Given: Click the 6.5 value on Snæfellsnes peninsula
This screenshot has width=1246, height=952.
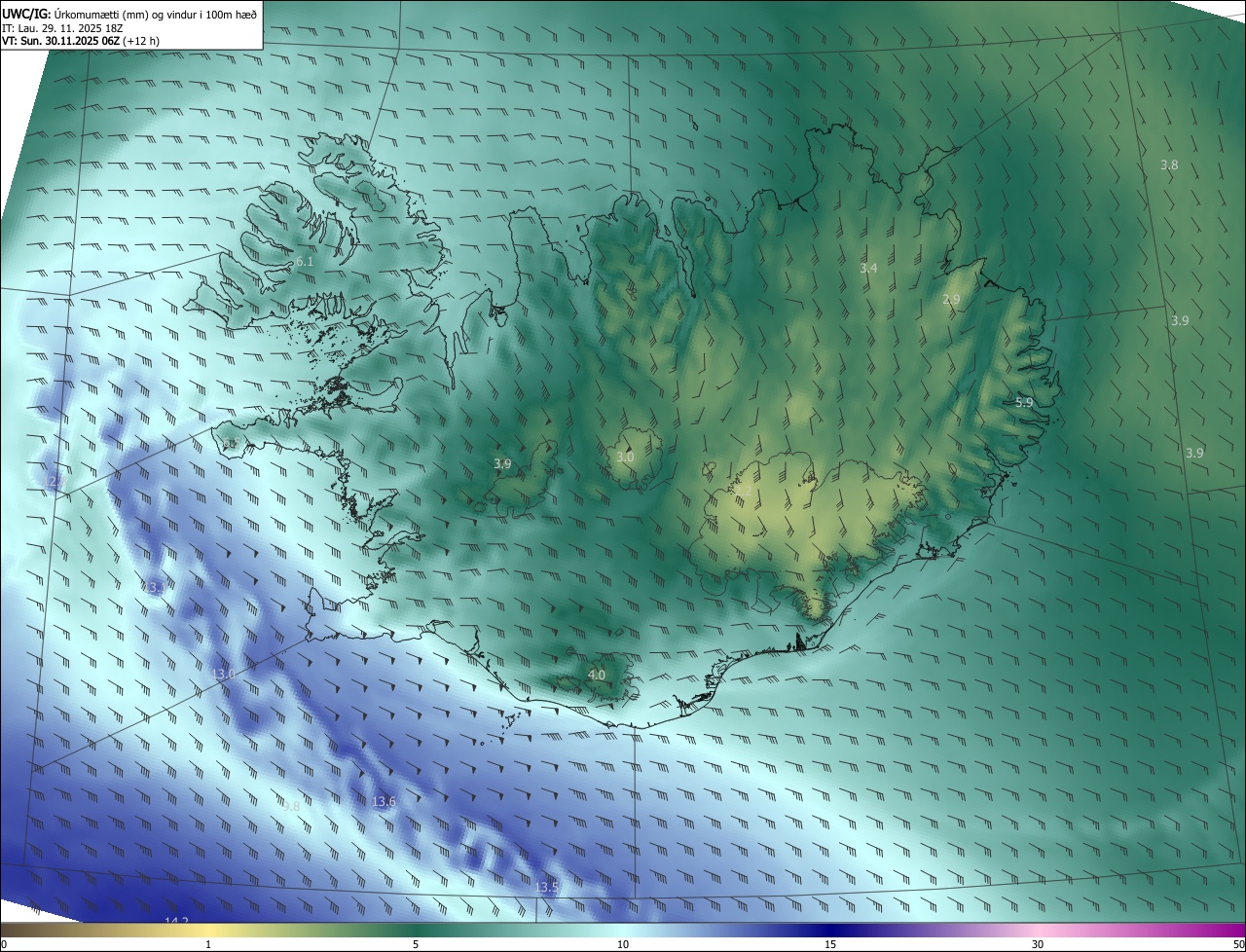Looking at the screenshot, I should [231, 444].
